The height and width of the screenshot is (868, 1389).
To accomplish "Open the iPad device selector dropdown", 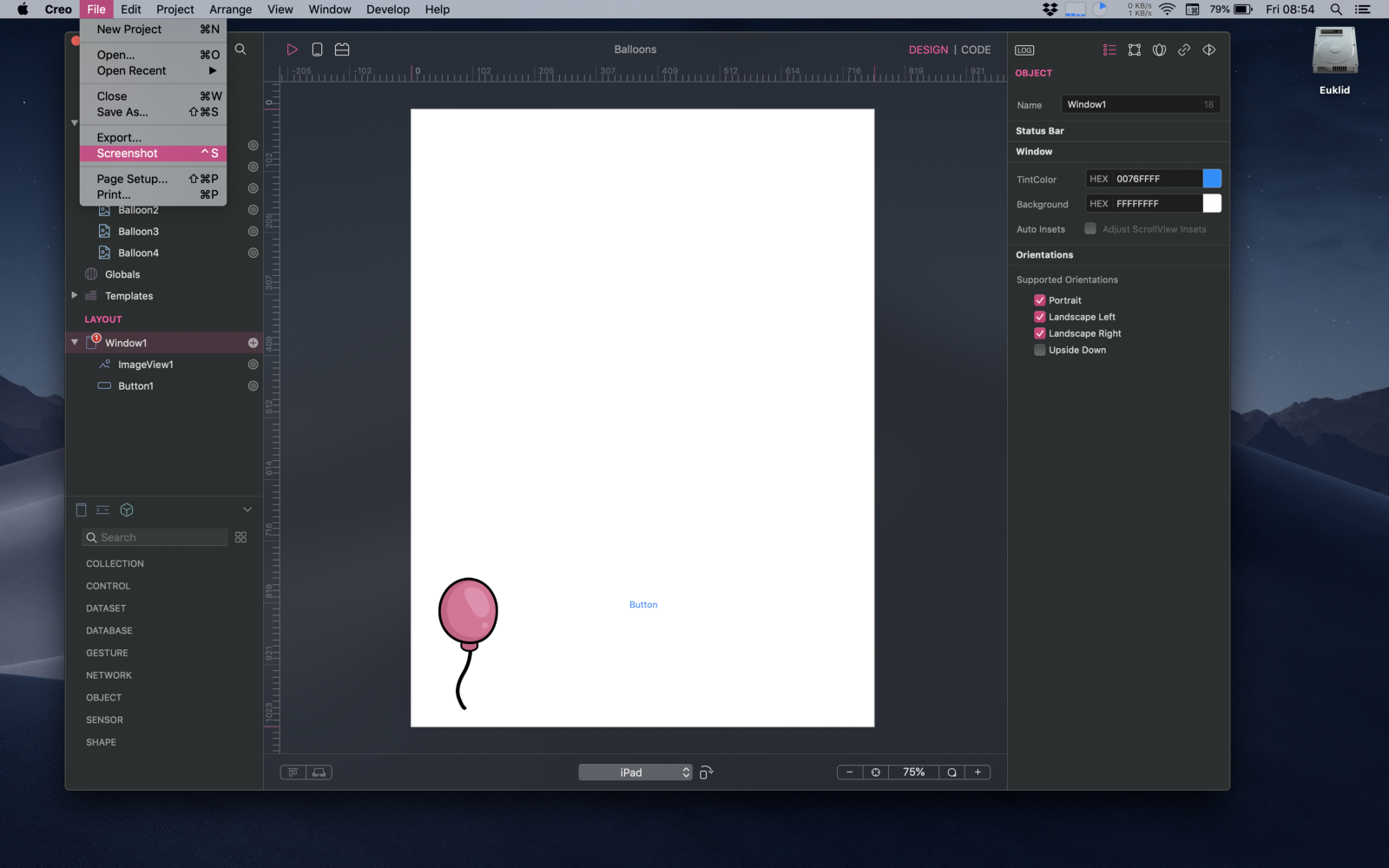I will 635,772.
